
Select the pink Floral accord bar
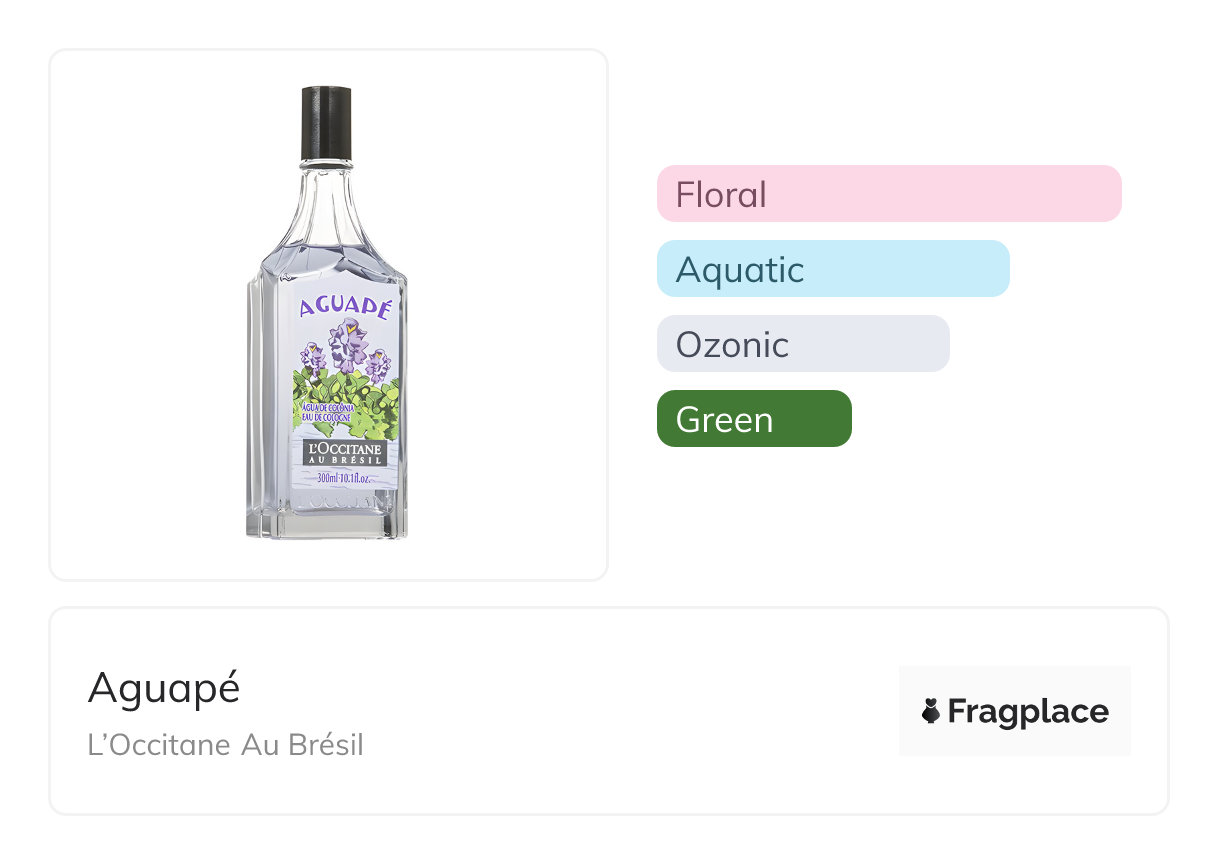(x=888, y=193)
